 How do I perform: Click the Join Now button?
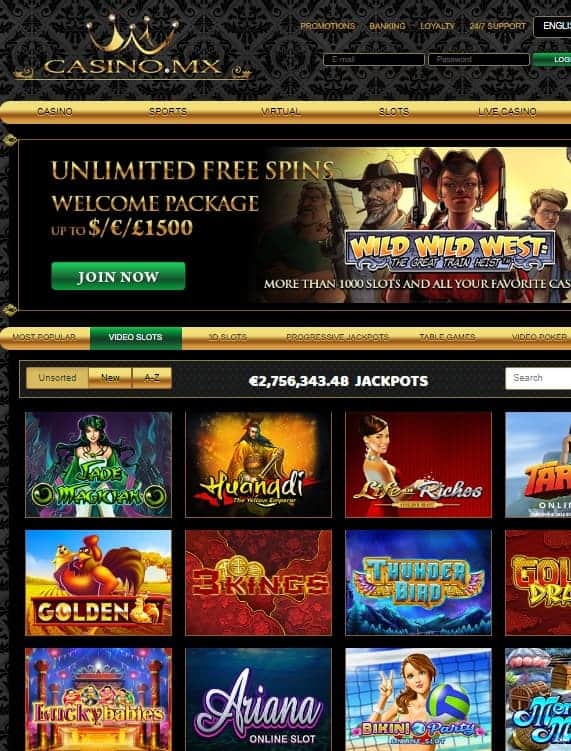[x=118, y=276]
